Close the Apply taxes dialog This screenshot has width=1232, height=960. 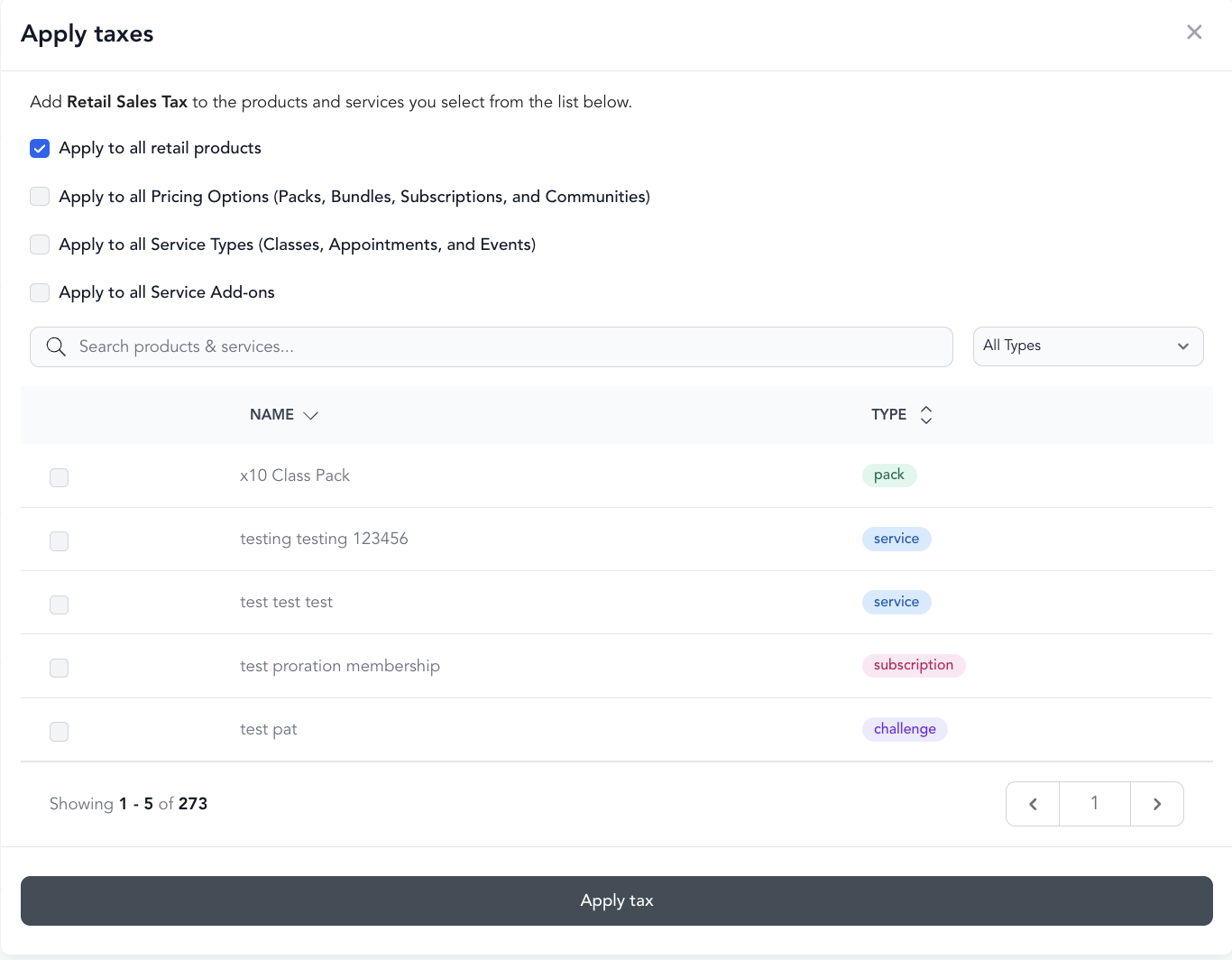tap(1194, 32)
